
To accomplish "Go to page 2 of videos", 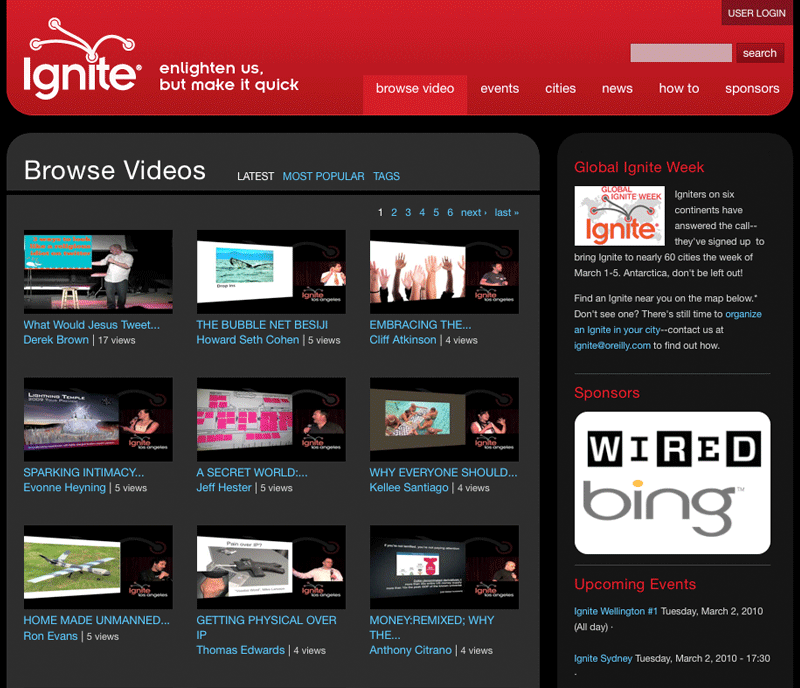I will point(394,213).
